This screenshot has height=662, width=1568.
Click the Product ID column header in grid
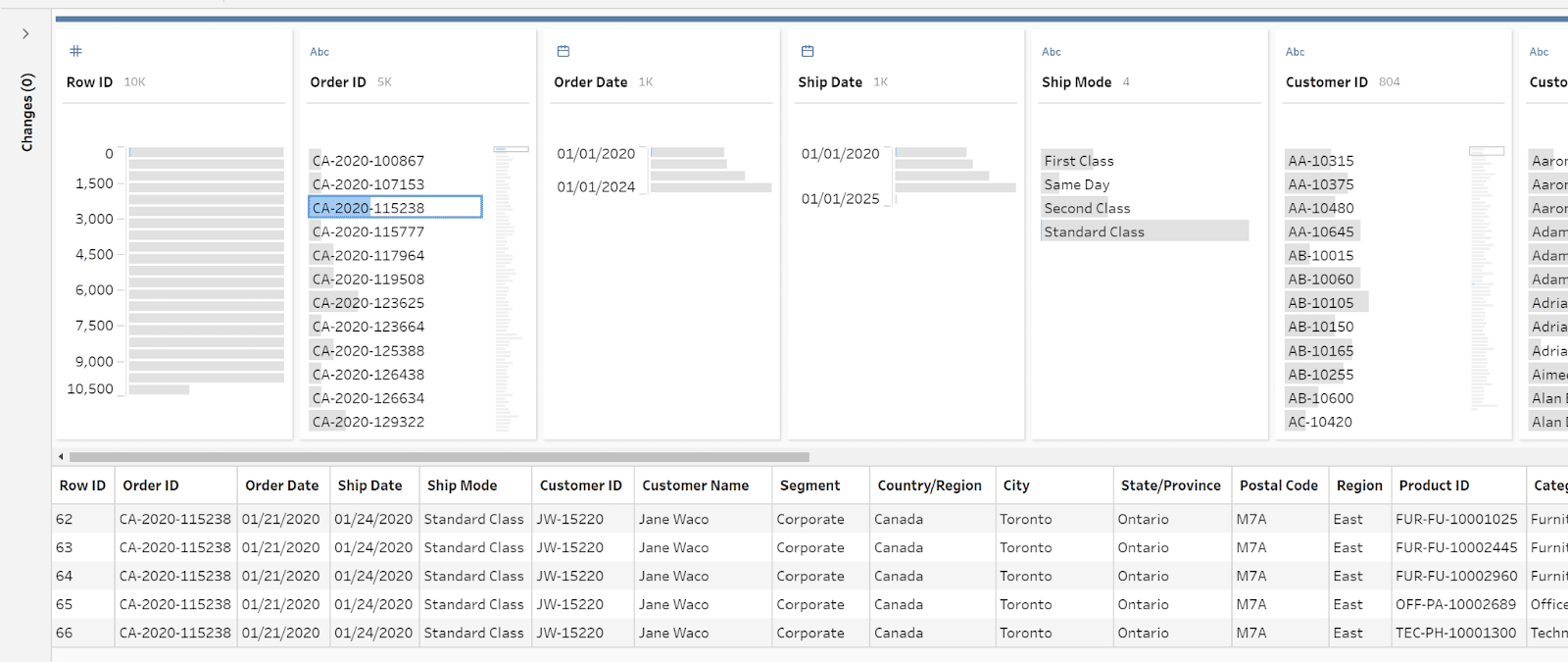point(1458,485)
